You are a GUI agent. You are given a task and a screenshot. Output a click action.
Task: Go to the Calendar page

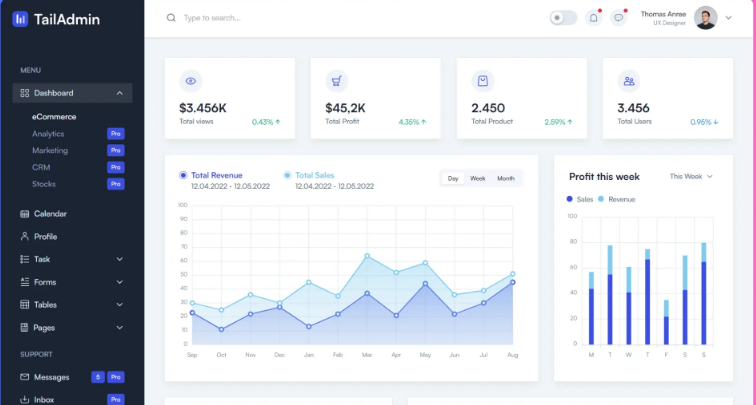50,214
